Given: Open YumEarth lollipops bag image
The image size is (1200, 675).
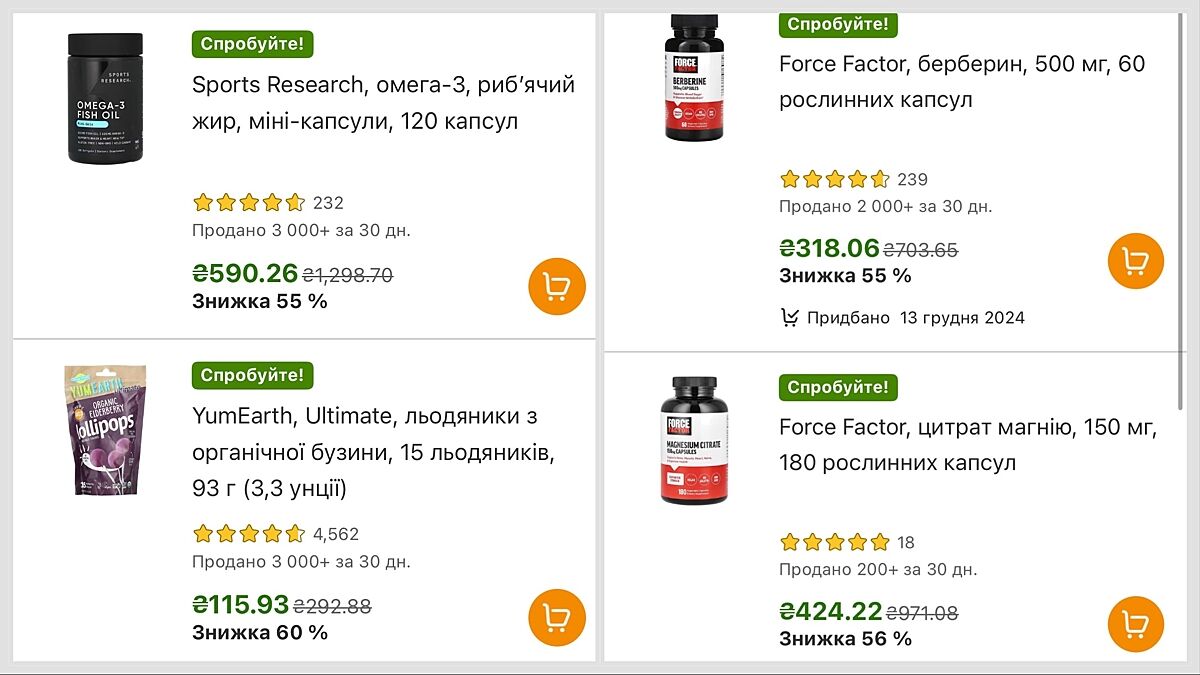Looking at the screenshot, I should tap(105, 431).
